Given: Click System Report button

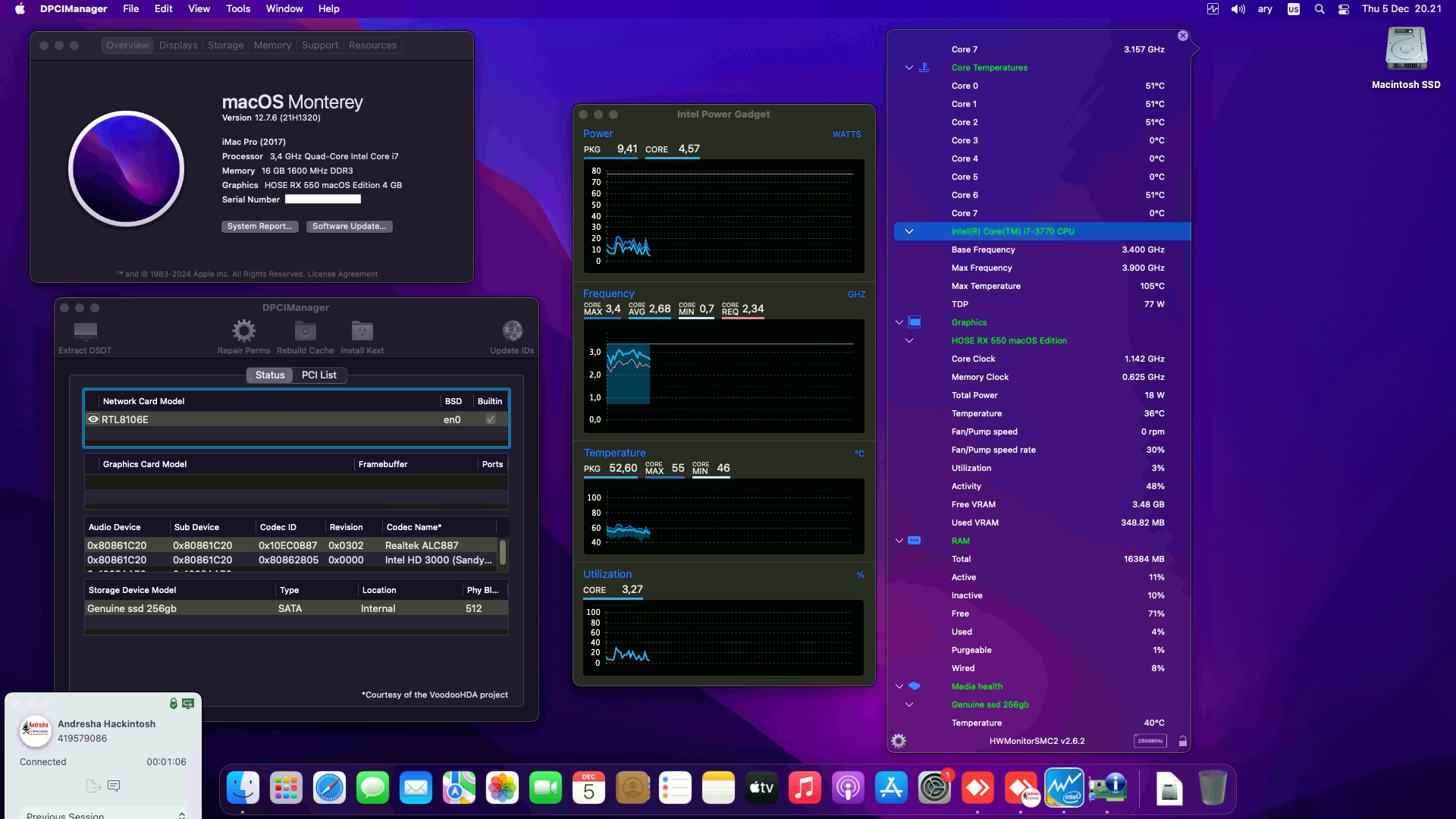Looking at the screenshot, I should (x=259, y=226).
